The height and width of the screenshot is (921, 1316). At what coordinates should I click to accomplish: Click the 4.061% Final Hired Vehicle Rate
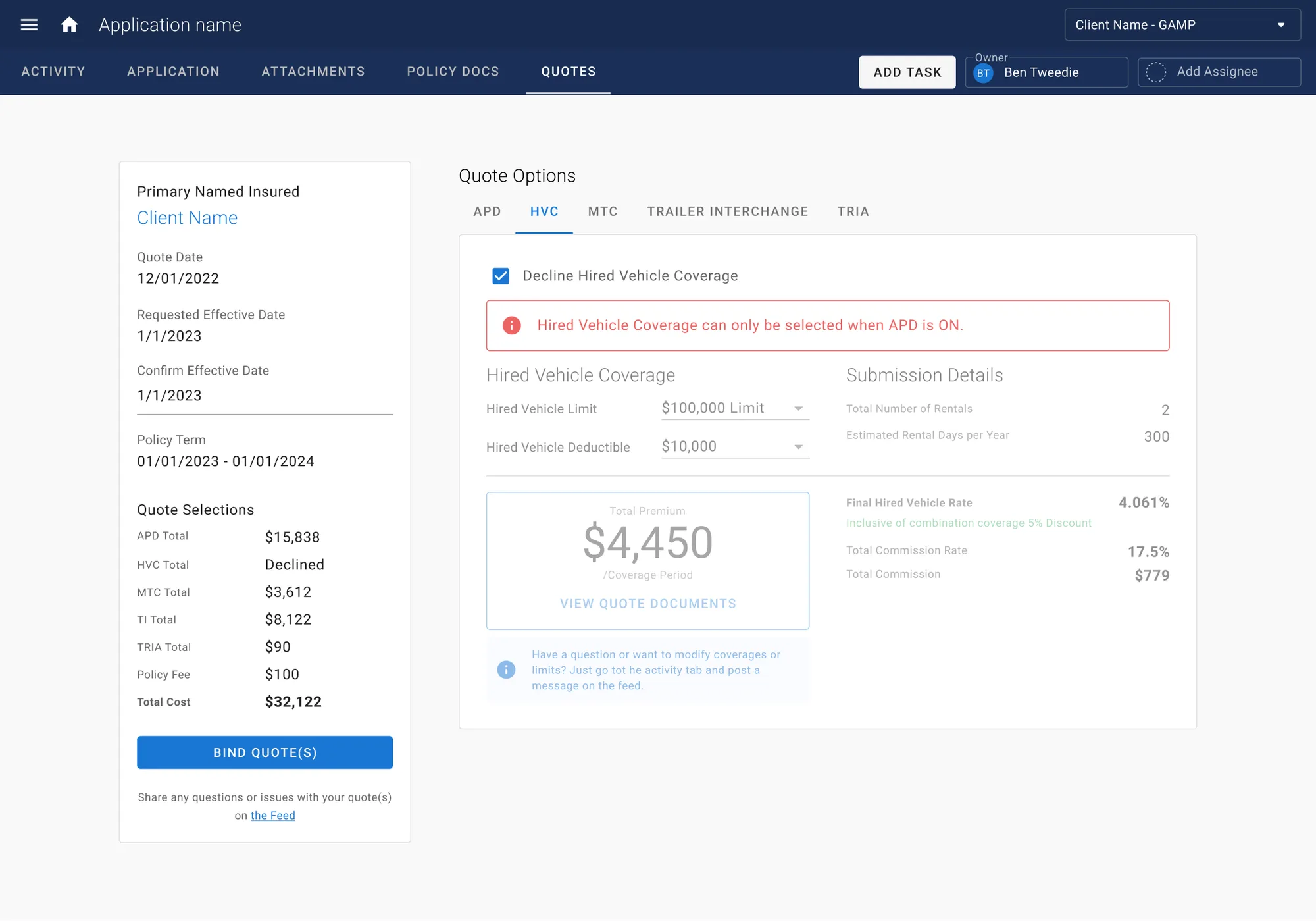tap(1144, 503)
